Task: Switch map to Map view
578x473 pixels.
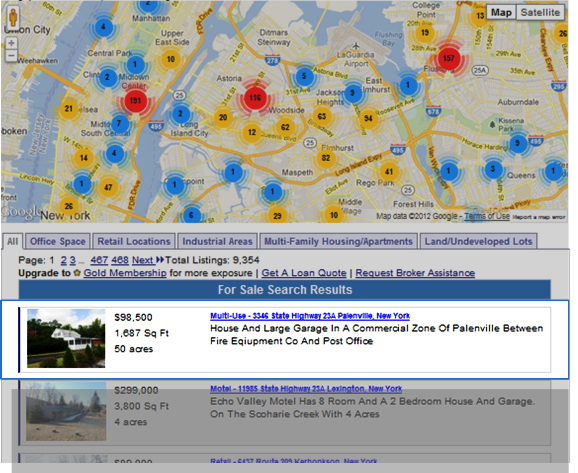Action: tap(501, 13)
